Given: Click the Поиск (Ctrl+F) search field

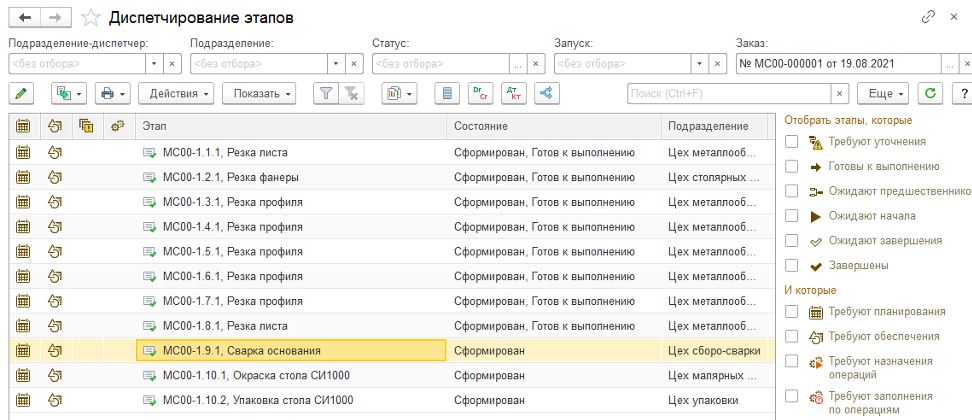Looking at the screenshot, I should click(729, 94).
